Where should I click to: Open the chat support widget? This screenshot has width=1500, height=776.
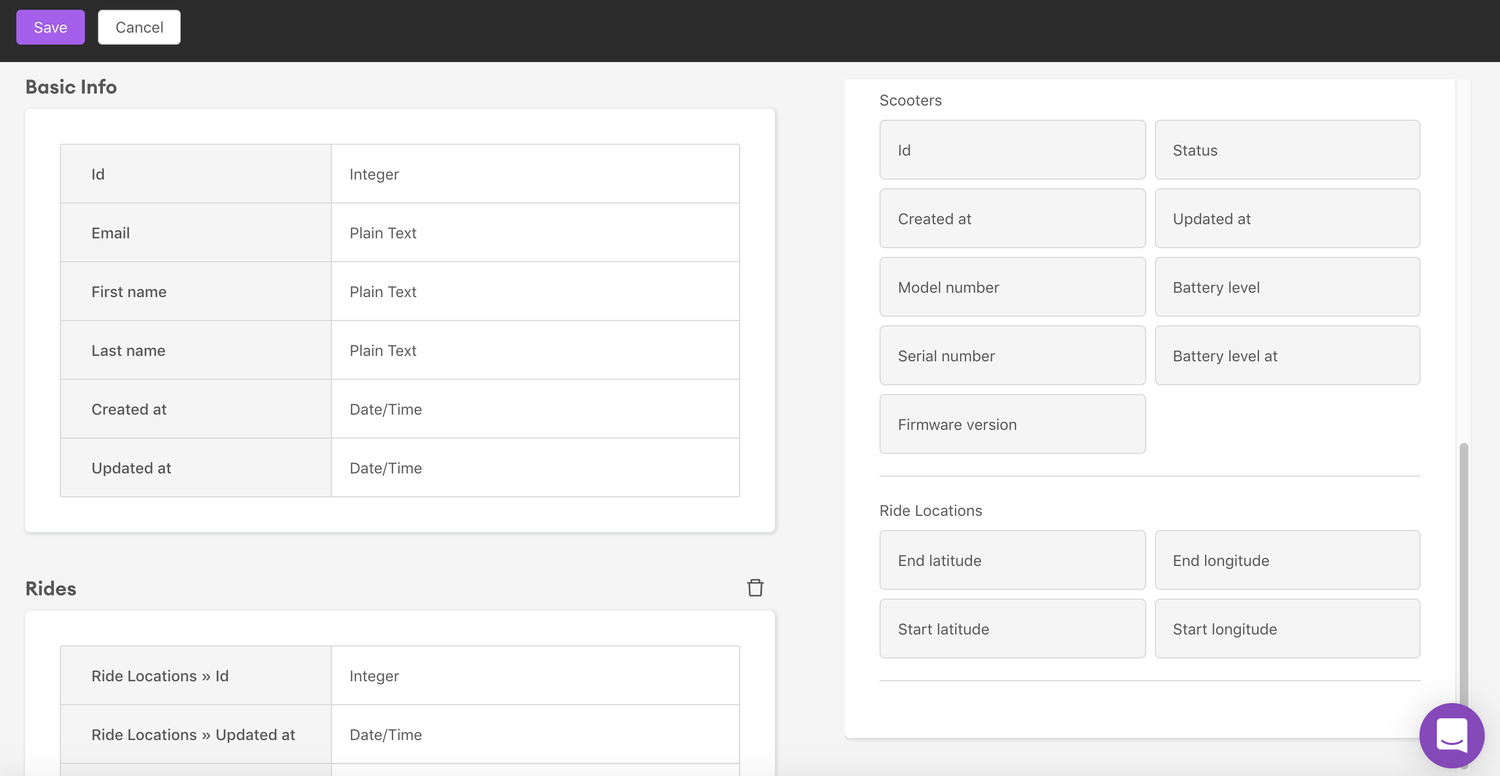[1451, 735]
